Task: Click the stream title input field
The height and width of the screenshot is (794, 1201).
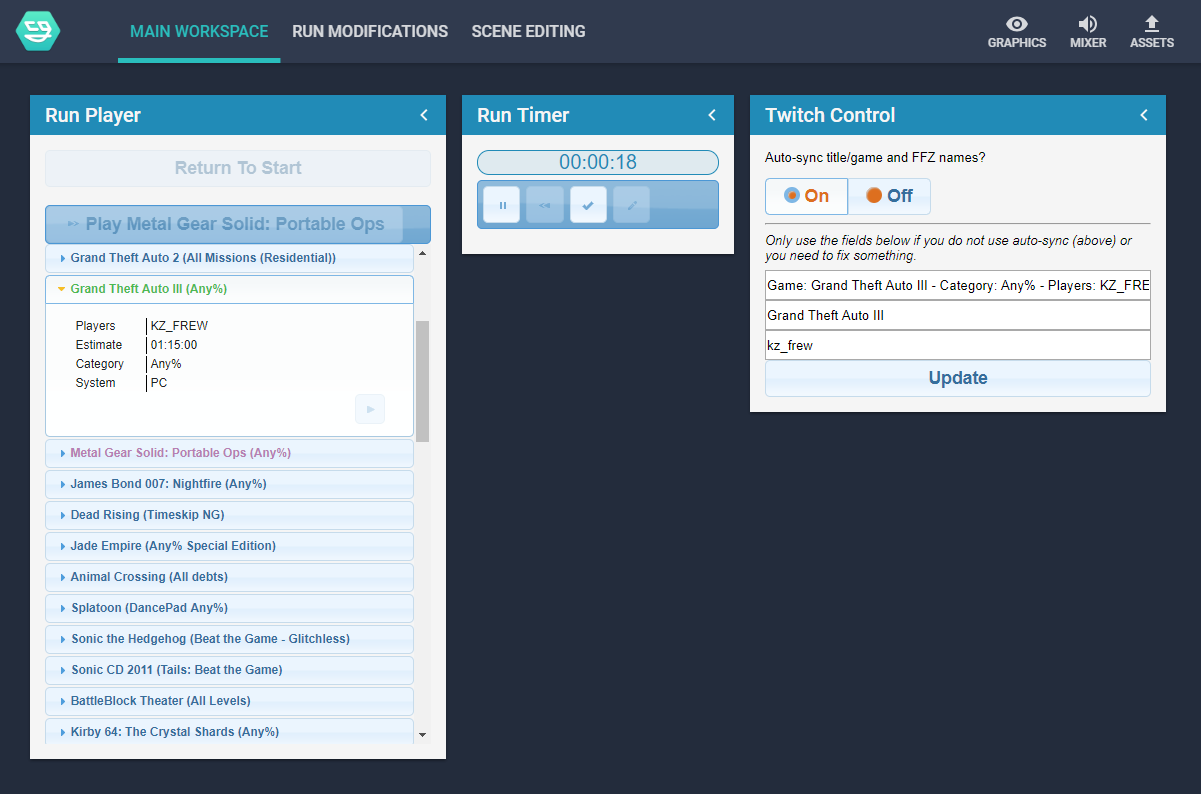Action: click(958, 285)
